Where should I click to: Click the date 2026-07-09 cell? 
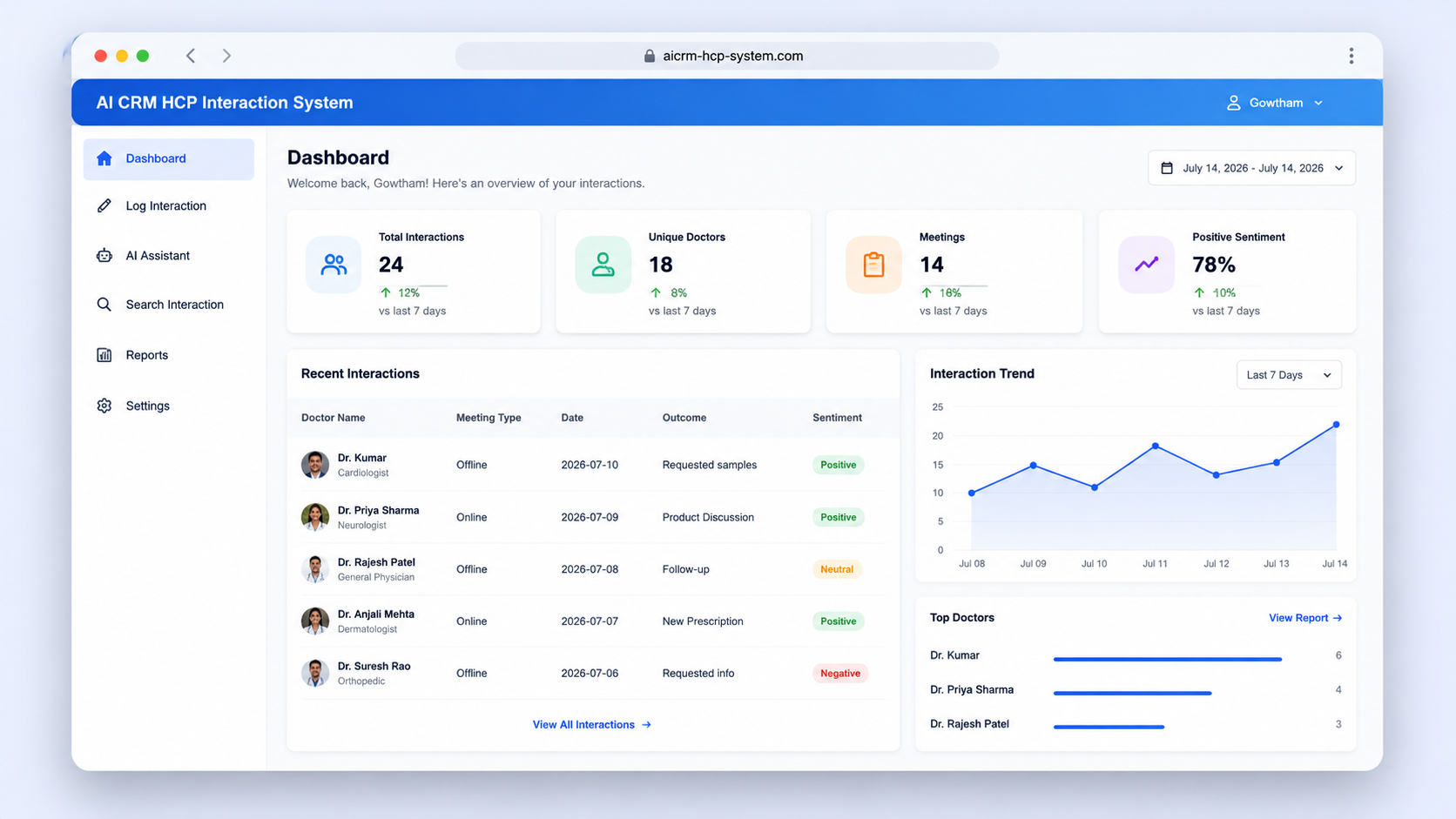[x=590, y=517]
